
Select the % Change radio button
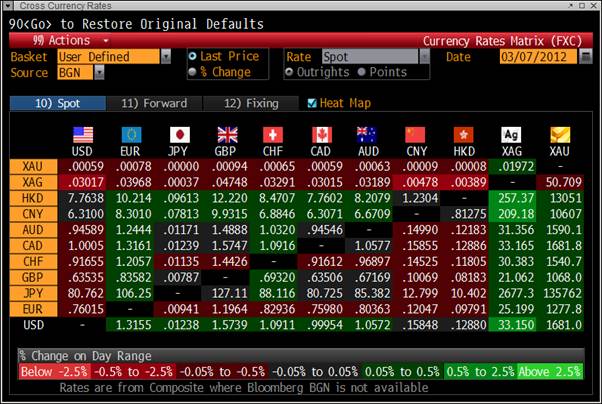pos(193,72)
